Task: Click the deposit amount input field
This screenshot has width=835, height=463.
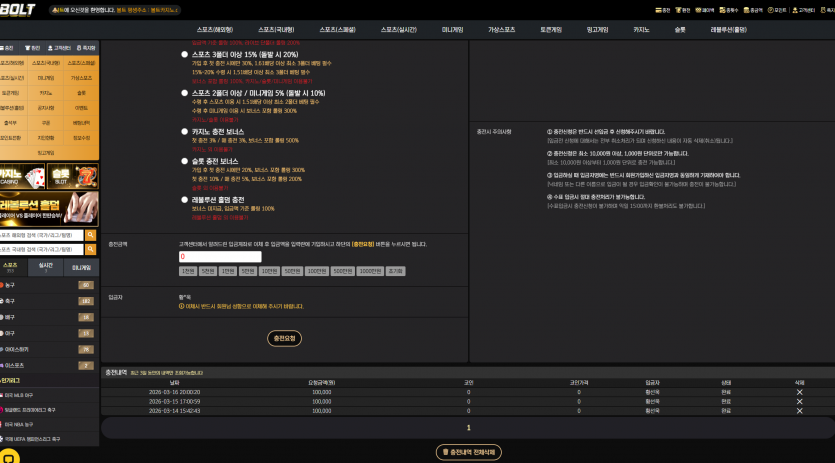Action: coord(220,256)
